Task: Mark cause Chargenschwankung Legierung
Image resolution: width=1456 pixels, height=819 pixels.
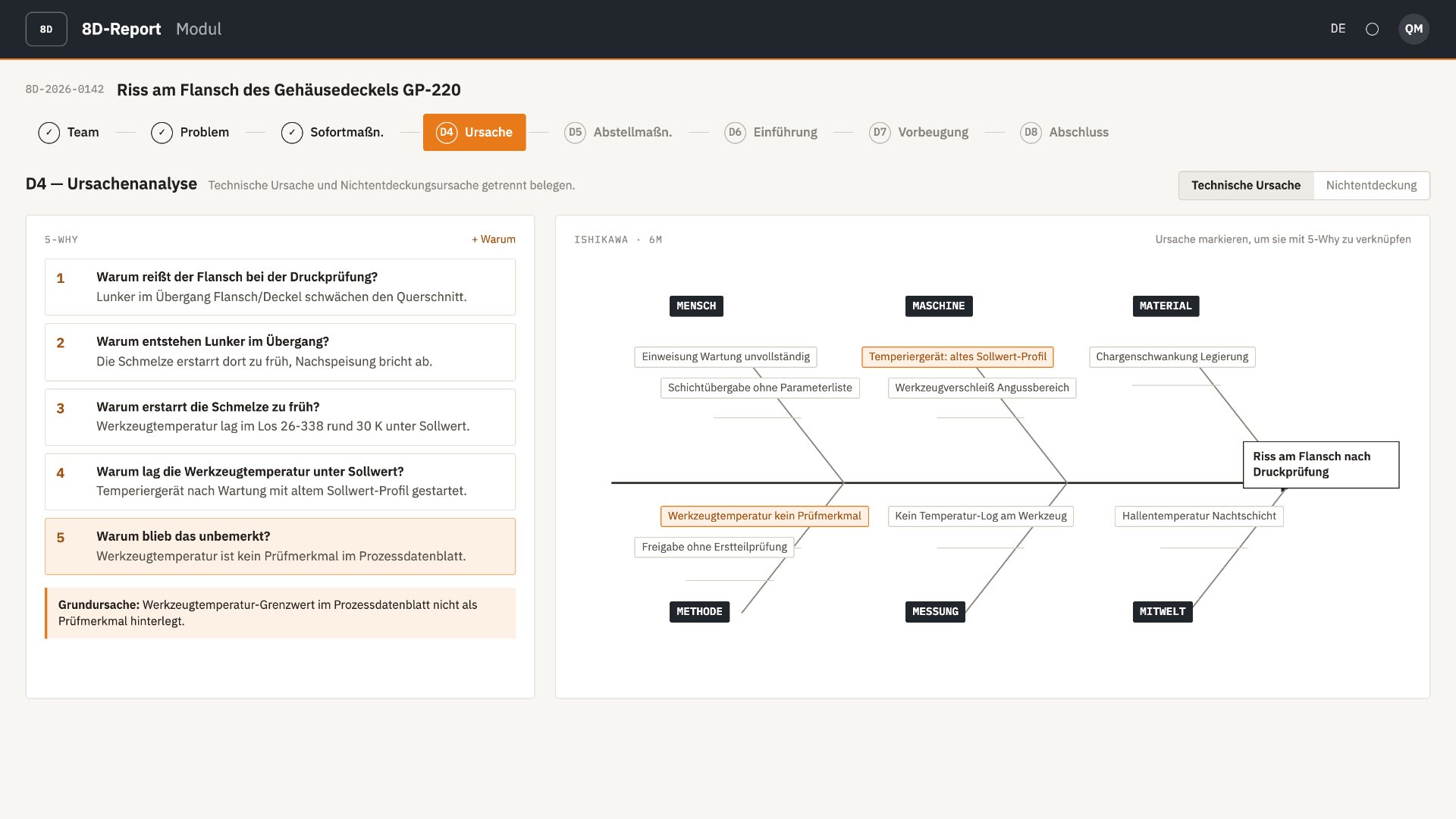Action: (1172, 356)
